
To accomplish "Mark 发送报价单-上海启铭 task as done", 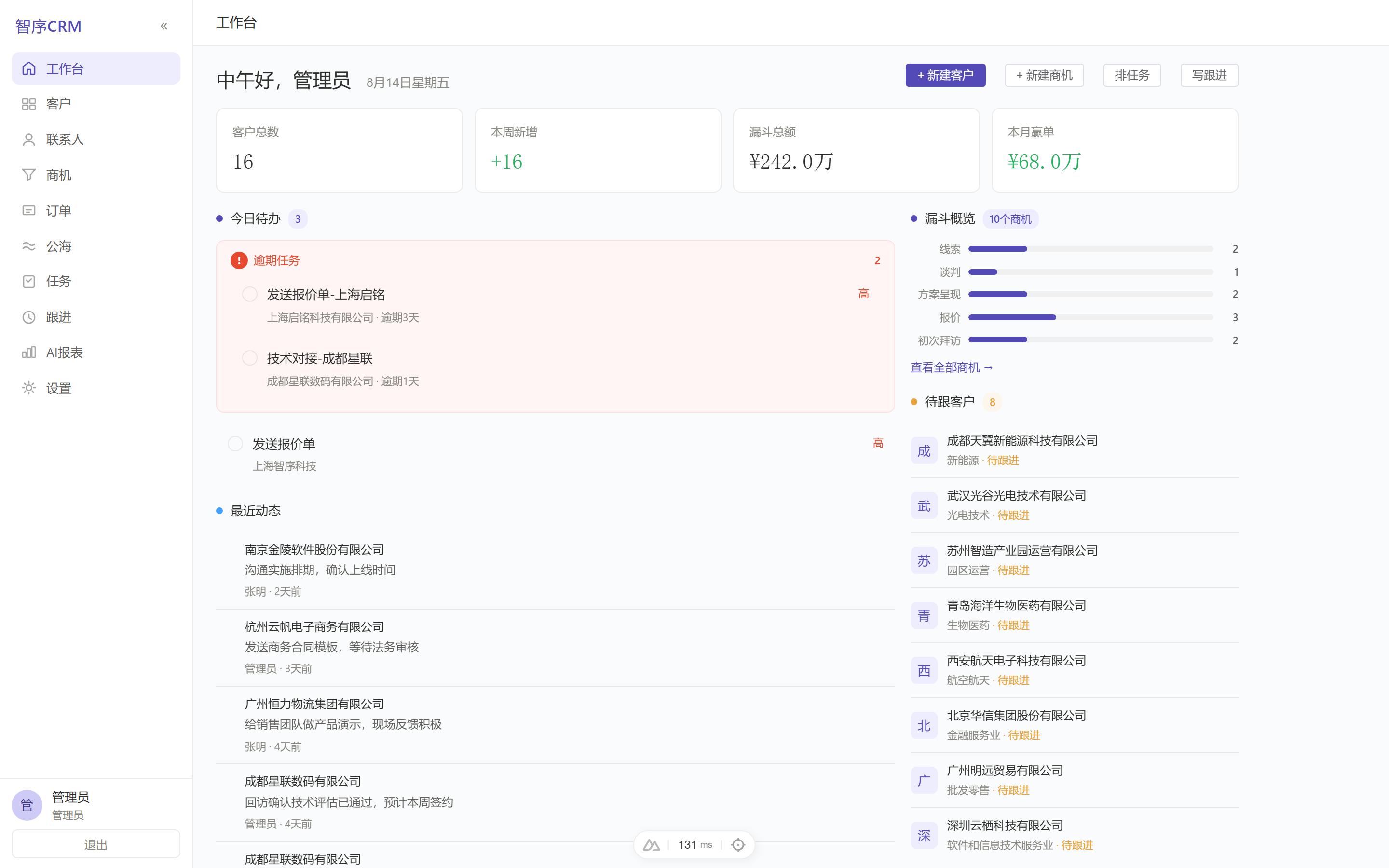I will click(250, 295).
